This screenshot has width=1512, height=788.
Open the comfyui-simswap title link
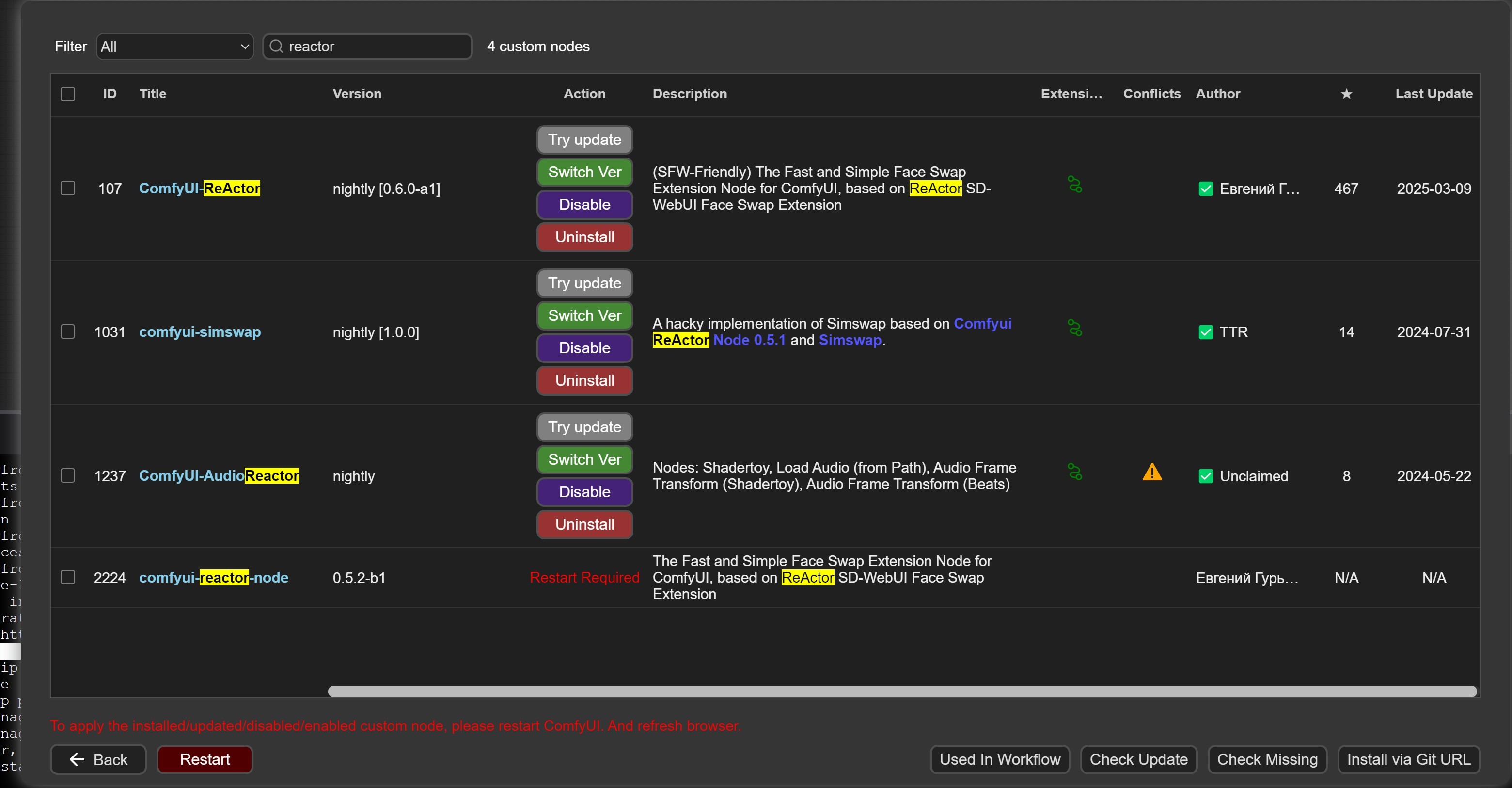(x=200, y=332)
